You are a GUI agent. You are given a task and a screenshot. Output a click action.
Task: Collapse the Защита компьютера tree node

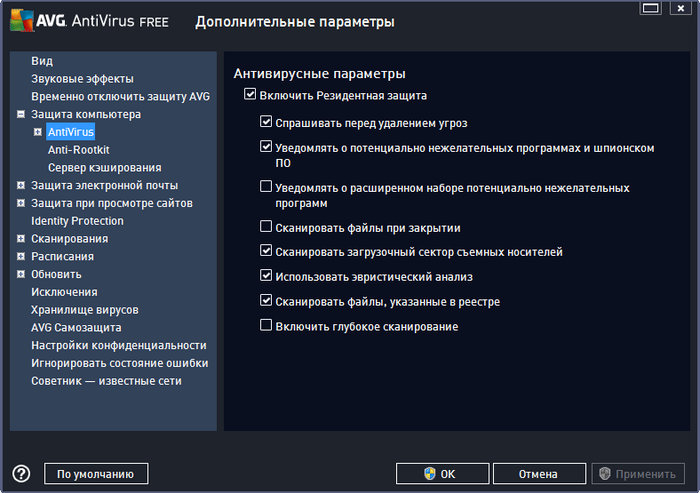click(x=21, y=114)
